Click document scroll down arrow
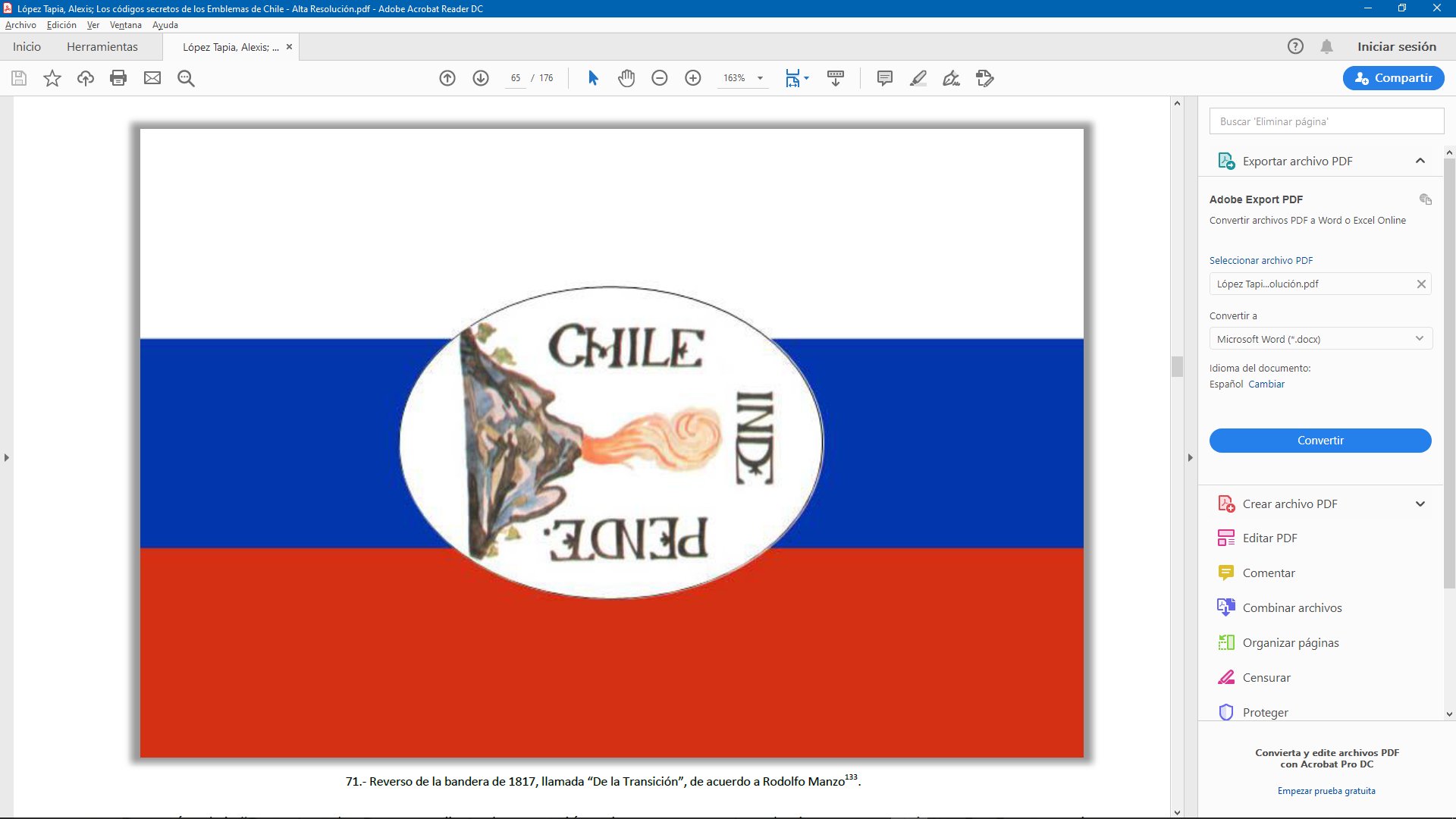This screenshot has width=1456, height=819. (1177, 812)
